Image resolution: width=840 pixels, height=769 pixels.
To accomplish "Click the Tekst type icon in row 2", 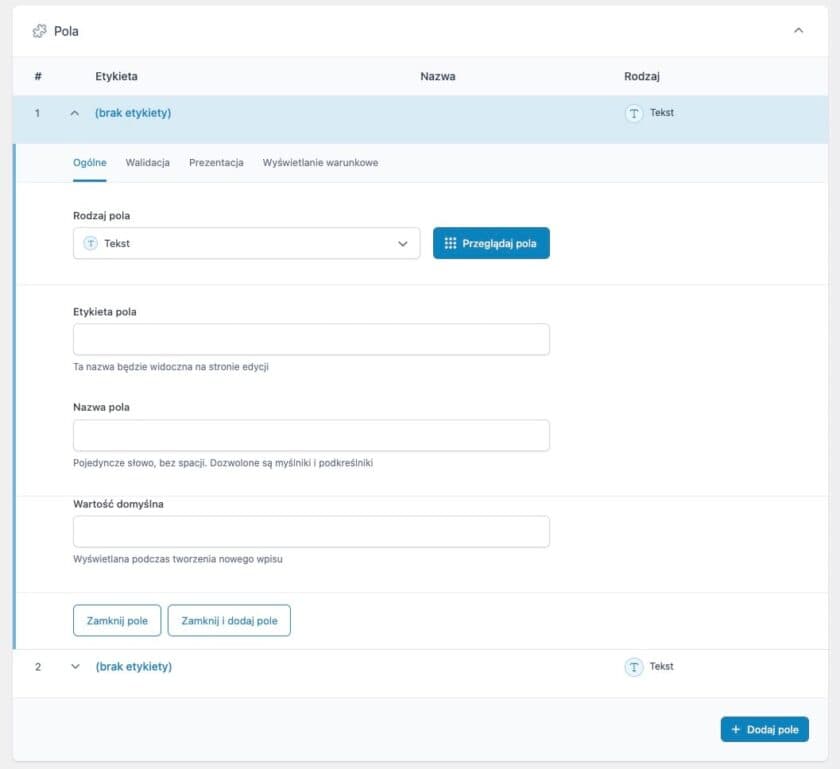I will [633, 667].
